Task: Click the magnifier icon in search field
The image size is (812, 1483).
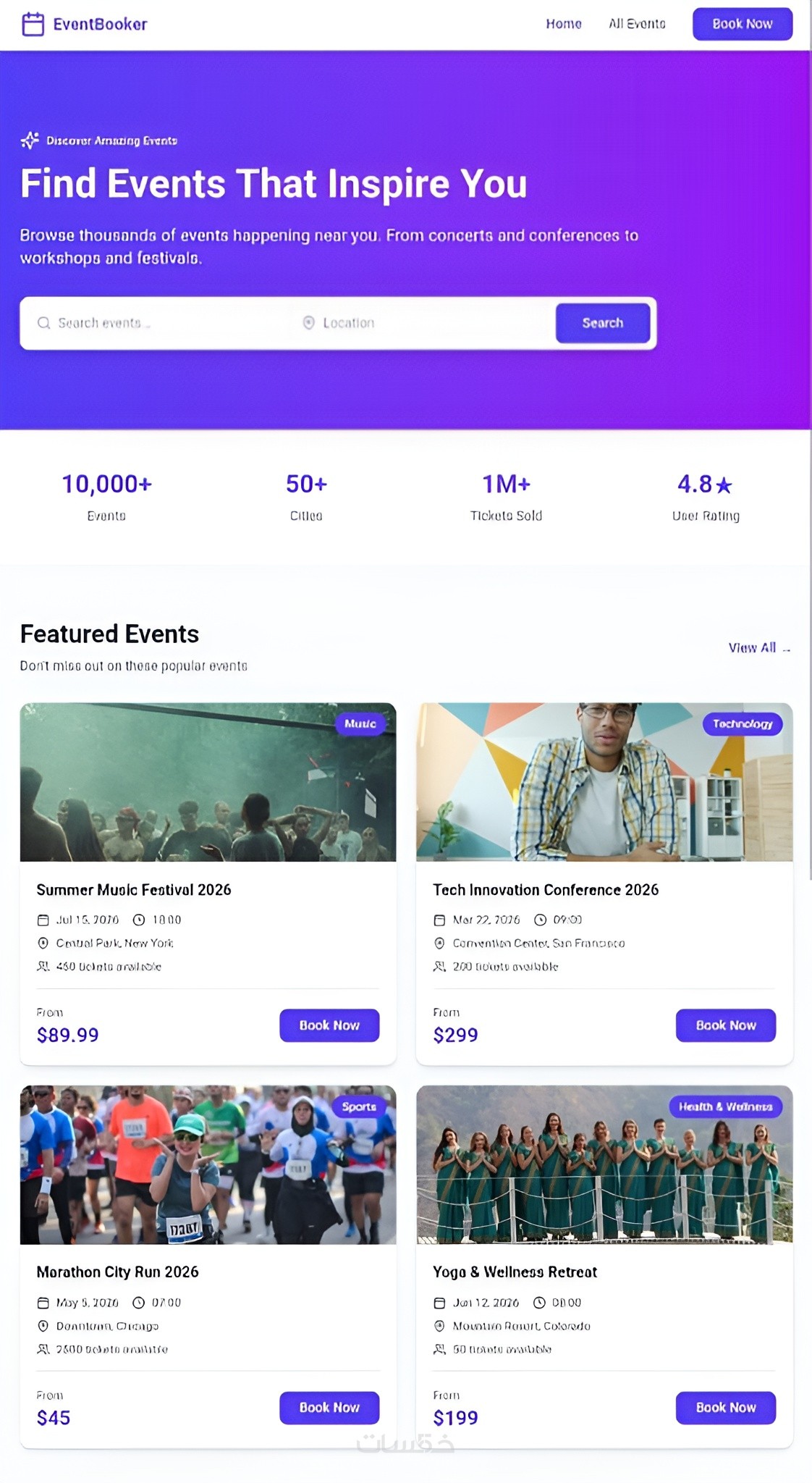Action: point(44,323)
